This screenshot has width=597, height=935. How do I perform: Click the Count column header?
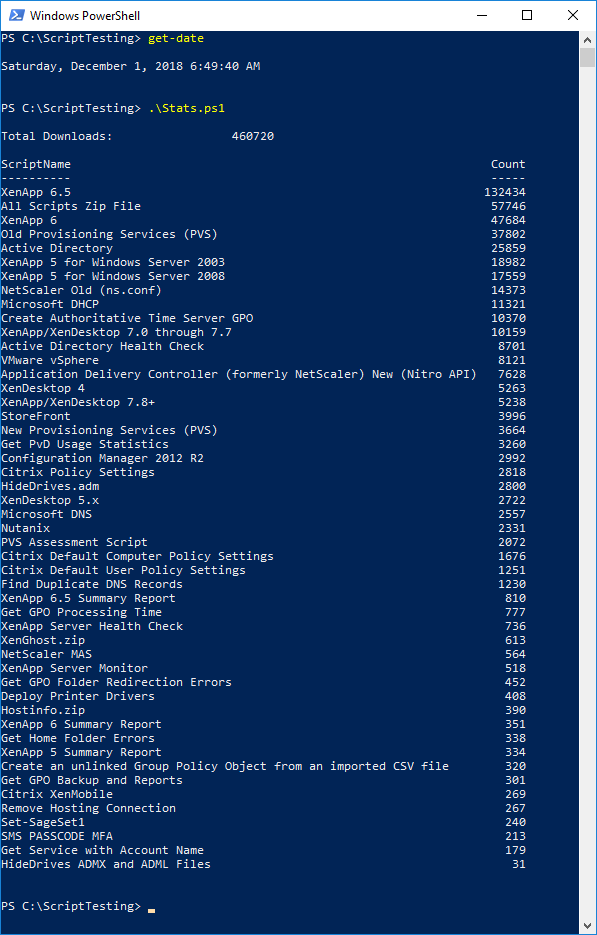click(508, 164)
